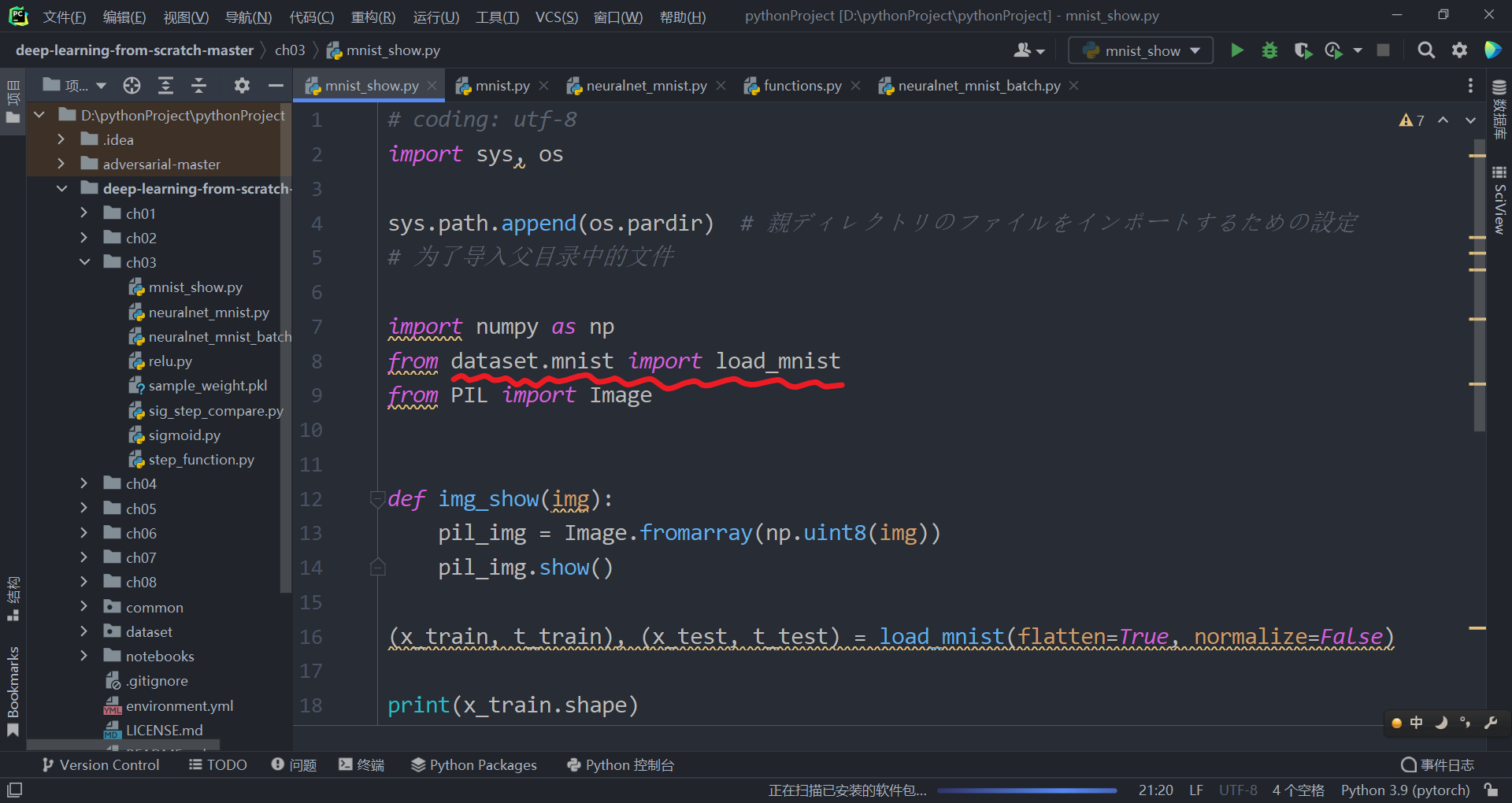Open the 重构(R) menu
This screenshot has height=803, width=1512.
(373, 17)
